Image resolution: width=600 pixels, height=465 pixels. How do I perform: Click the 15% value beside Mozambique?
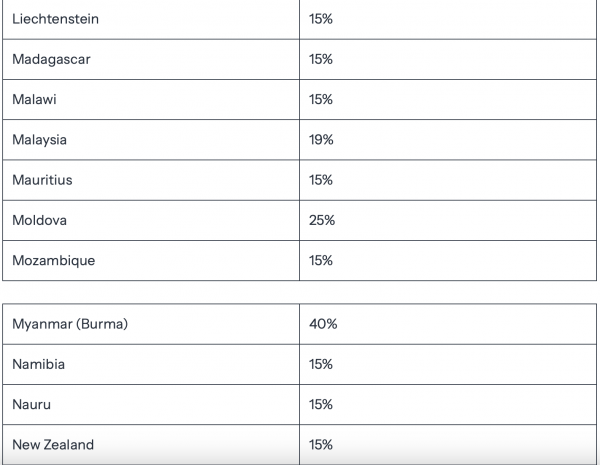click(321, 261)
